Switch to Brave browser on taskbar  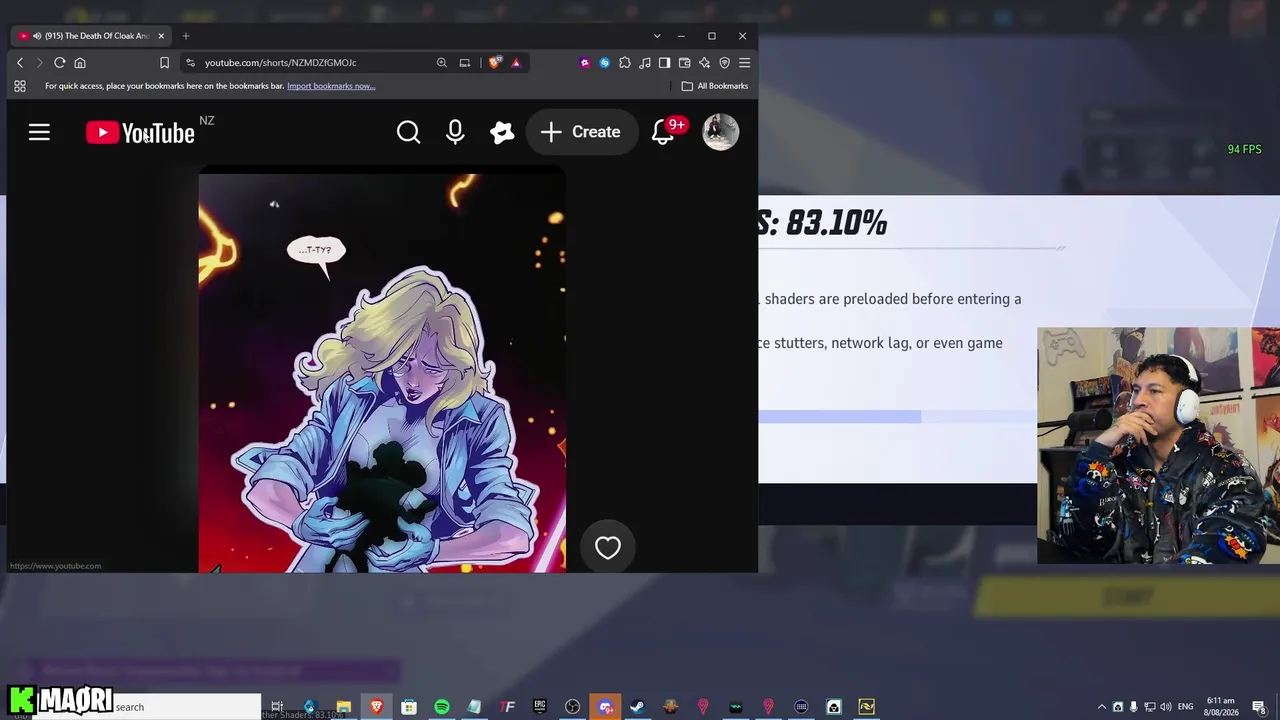[376, 707]
